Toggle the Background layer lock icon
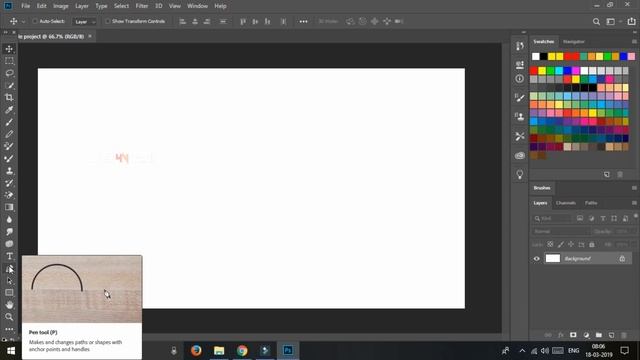 tap(622, 258)
